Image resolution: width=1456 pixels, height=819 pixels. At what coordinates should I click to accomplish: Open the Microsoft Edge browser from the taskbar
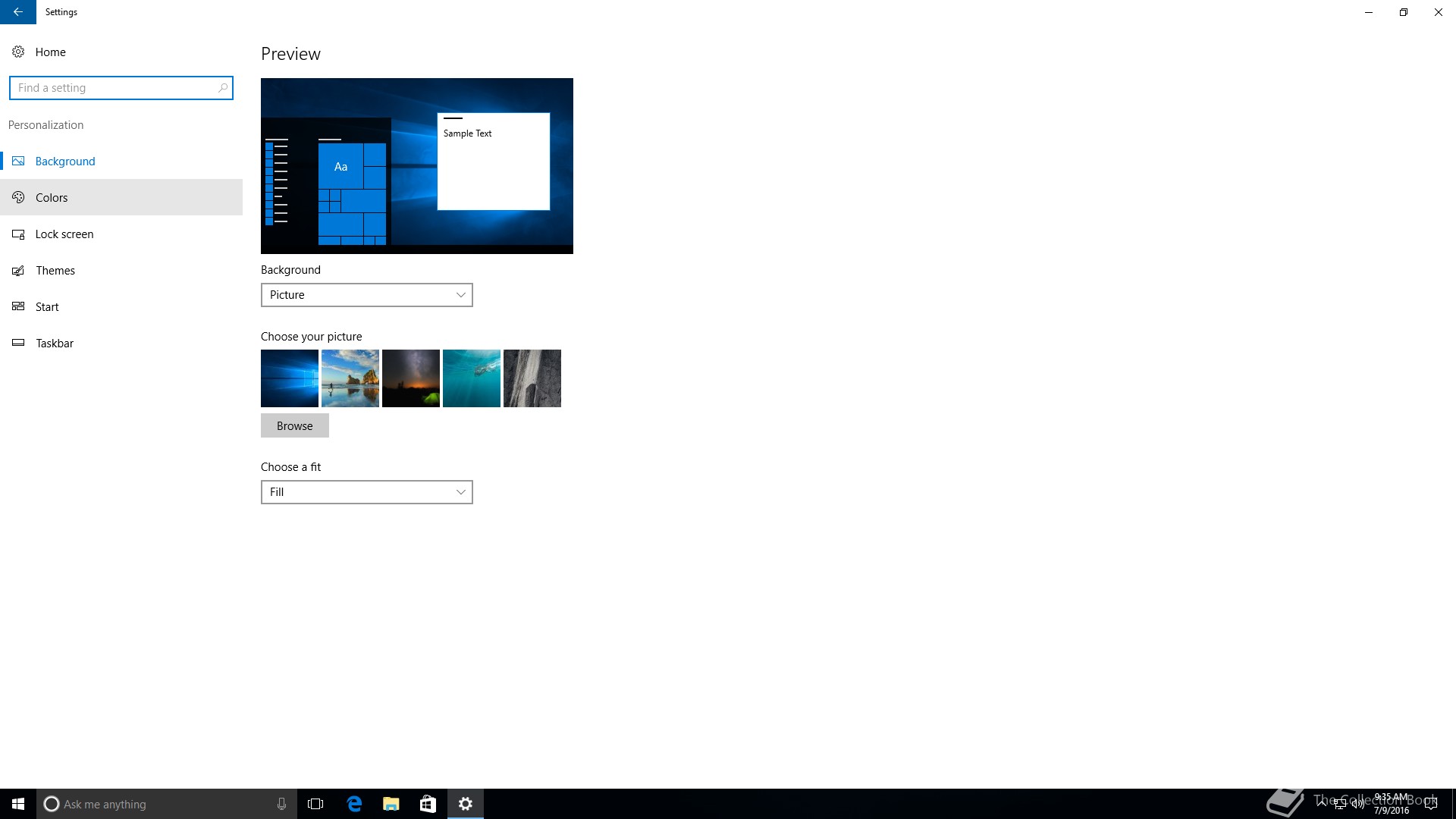click(353, 804)
